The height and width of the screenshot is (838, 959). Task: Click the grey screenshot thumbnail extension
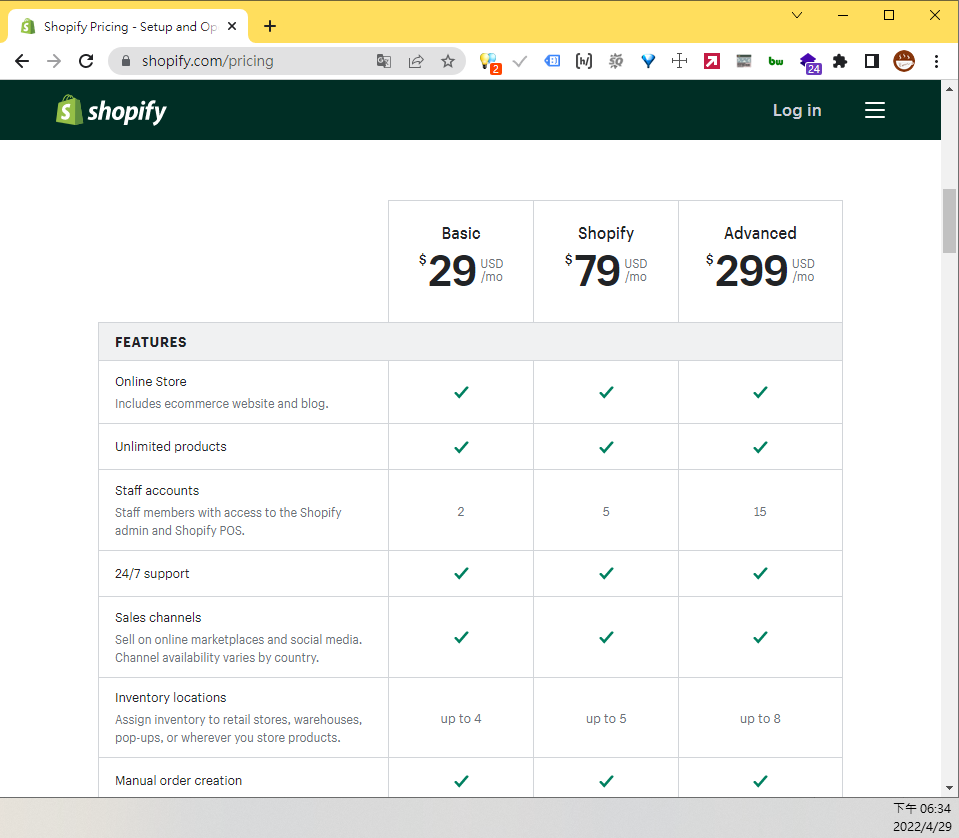click(x=744, y=61)
